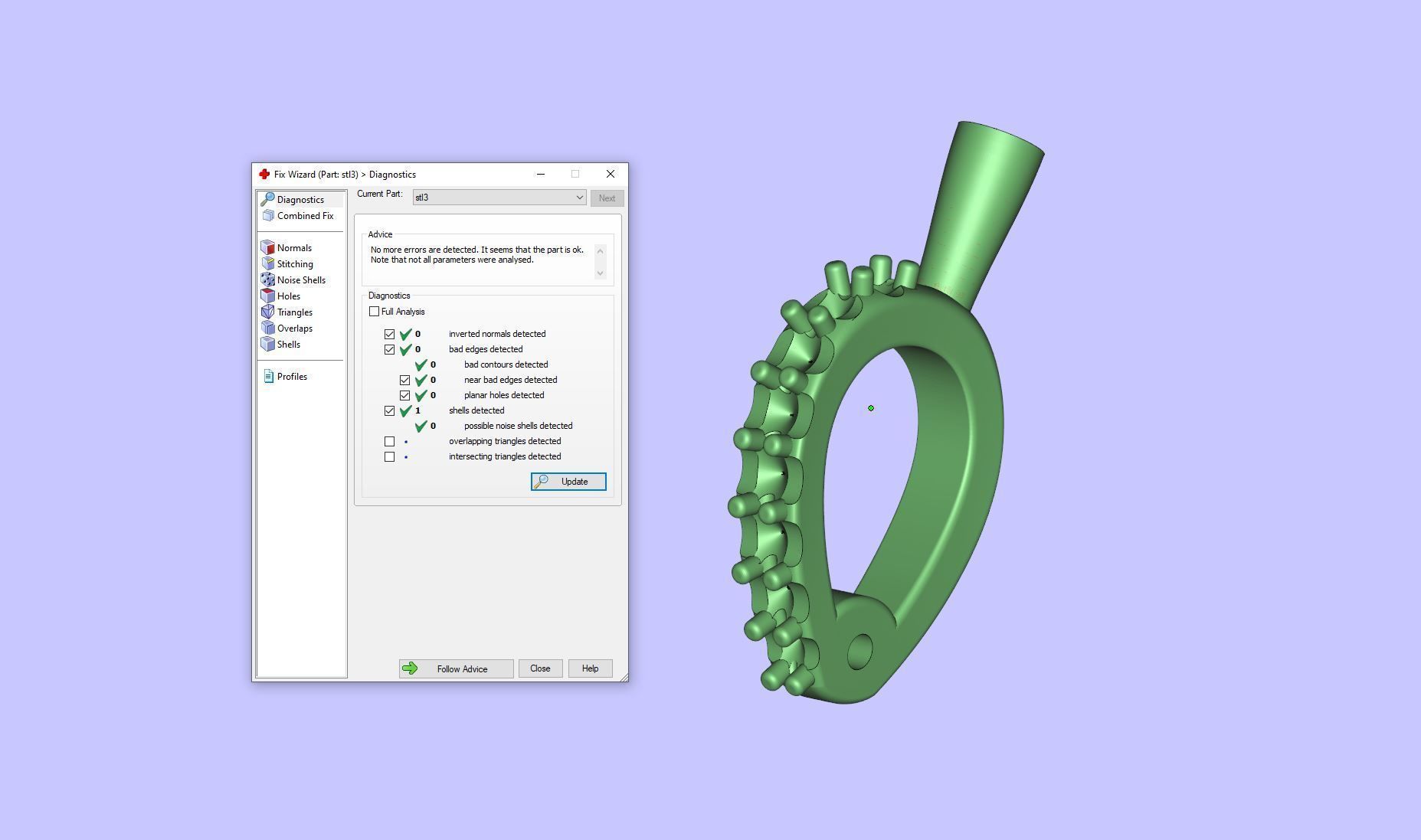Click the Overlaps cube icon
The image size is (1421, 840).
(x=267, y=328)
